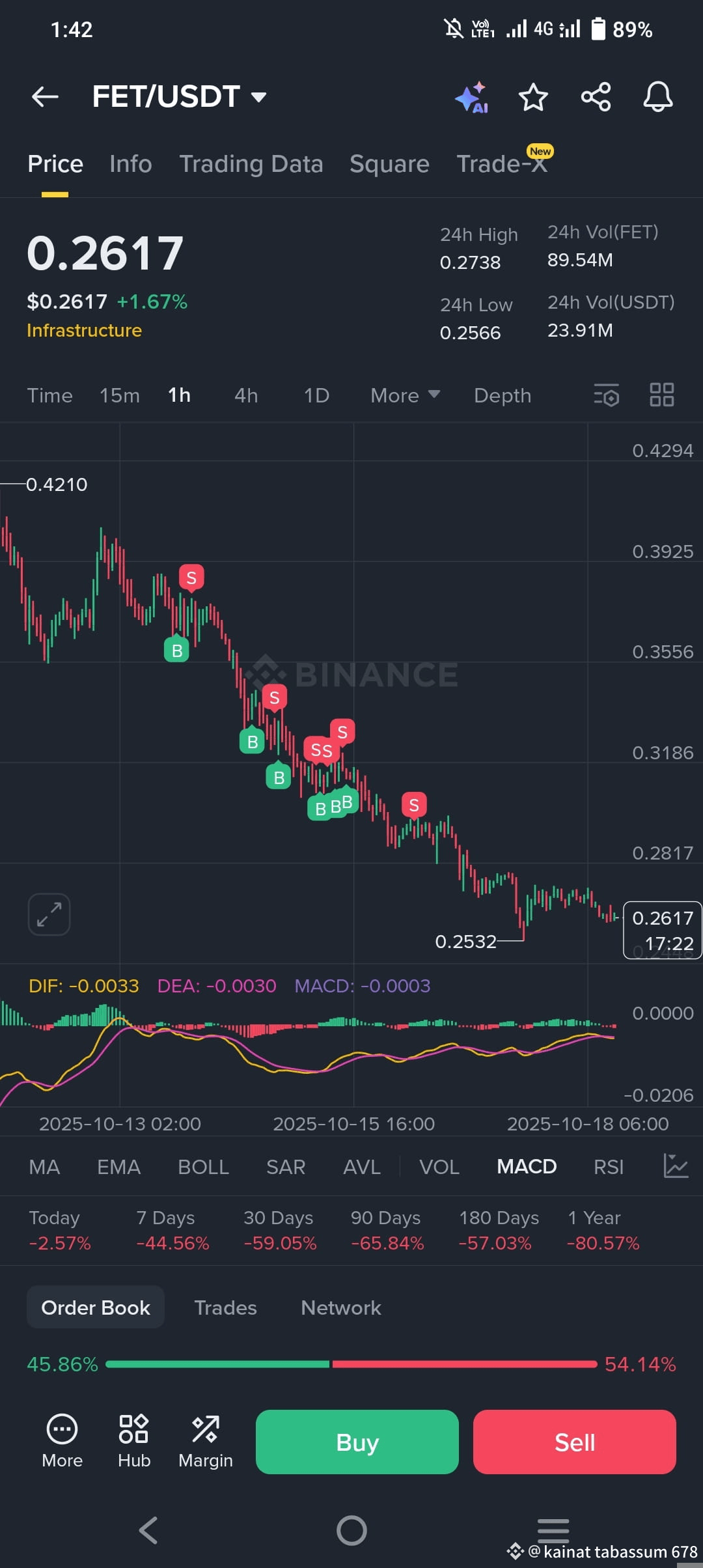
Task: Toggle the VOL indicator
Action: click(439, 1166)
